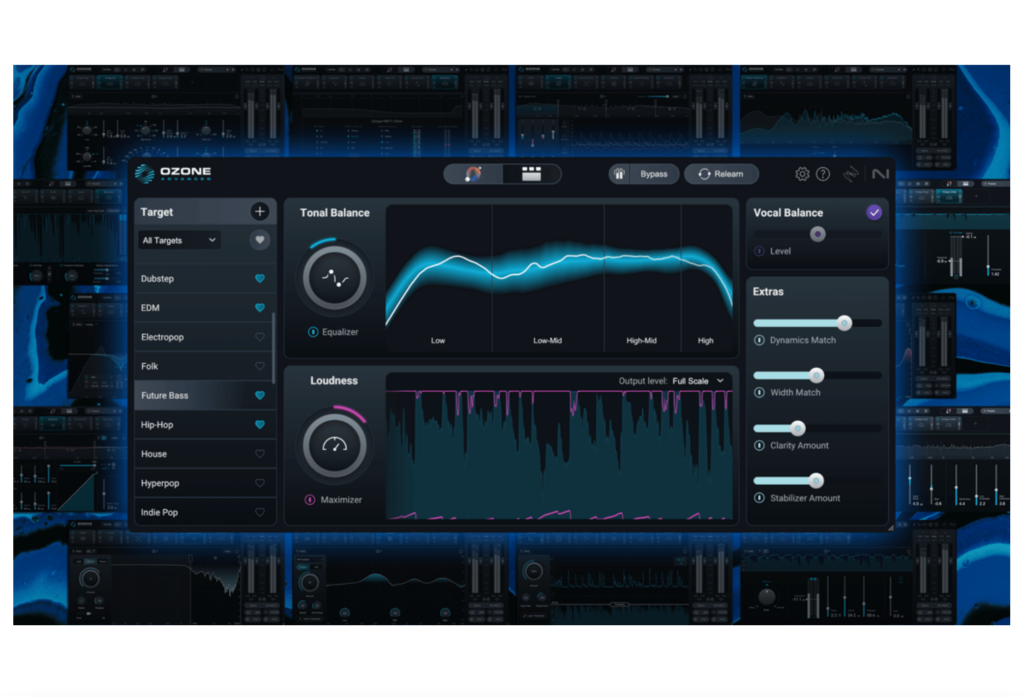Favorite the Folk target heart
Viewport: 1024px width, 697px height.
[x=259, y=366]
